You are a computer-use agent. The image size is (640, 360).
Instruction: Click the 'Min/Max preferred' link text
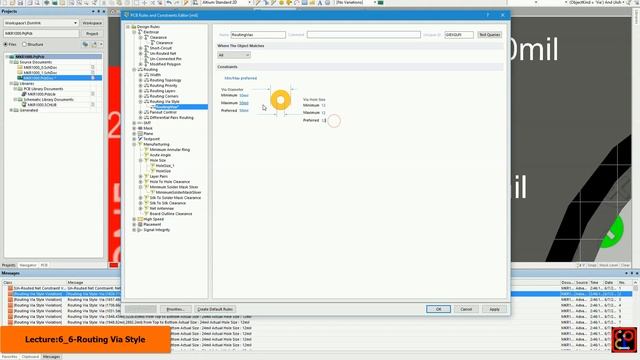tap(241, 78)
